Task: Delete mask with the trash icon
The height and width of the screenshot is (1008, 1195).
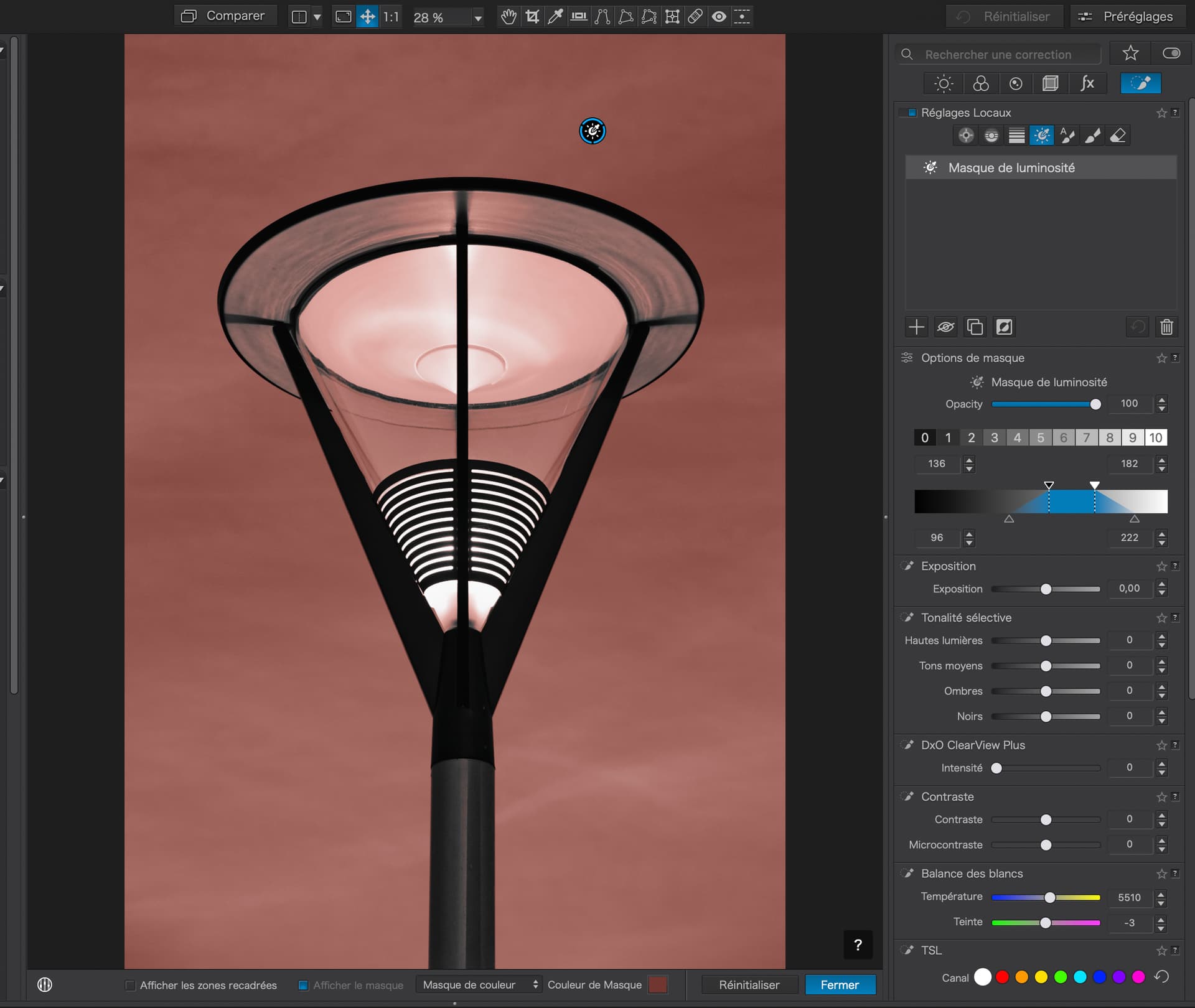Action: (x=1166, y=327)
